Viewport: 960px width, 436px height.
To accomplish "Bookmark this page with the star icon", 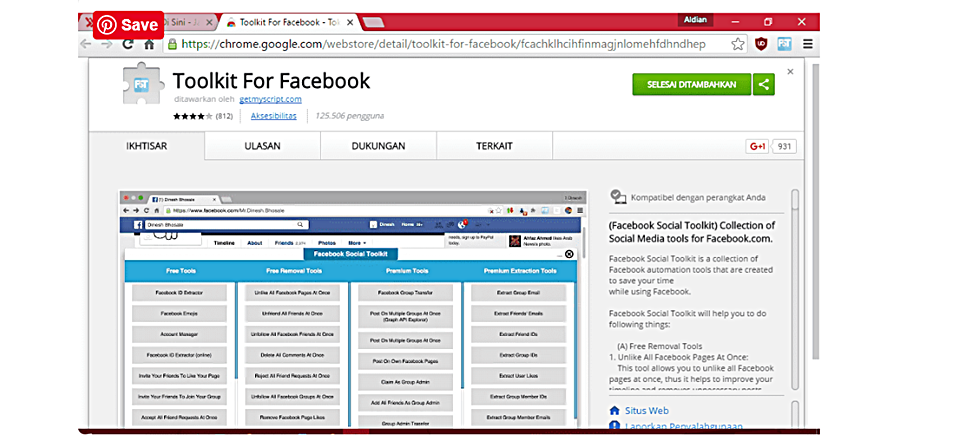I will pos(738,44).
